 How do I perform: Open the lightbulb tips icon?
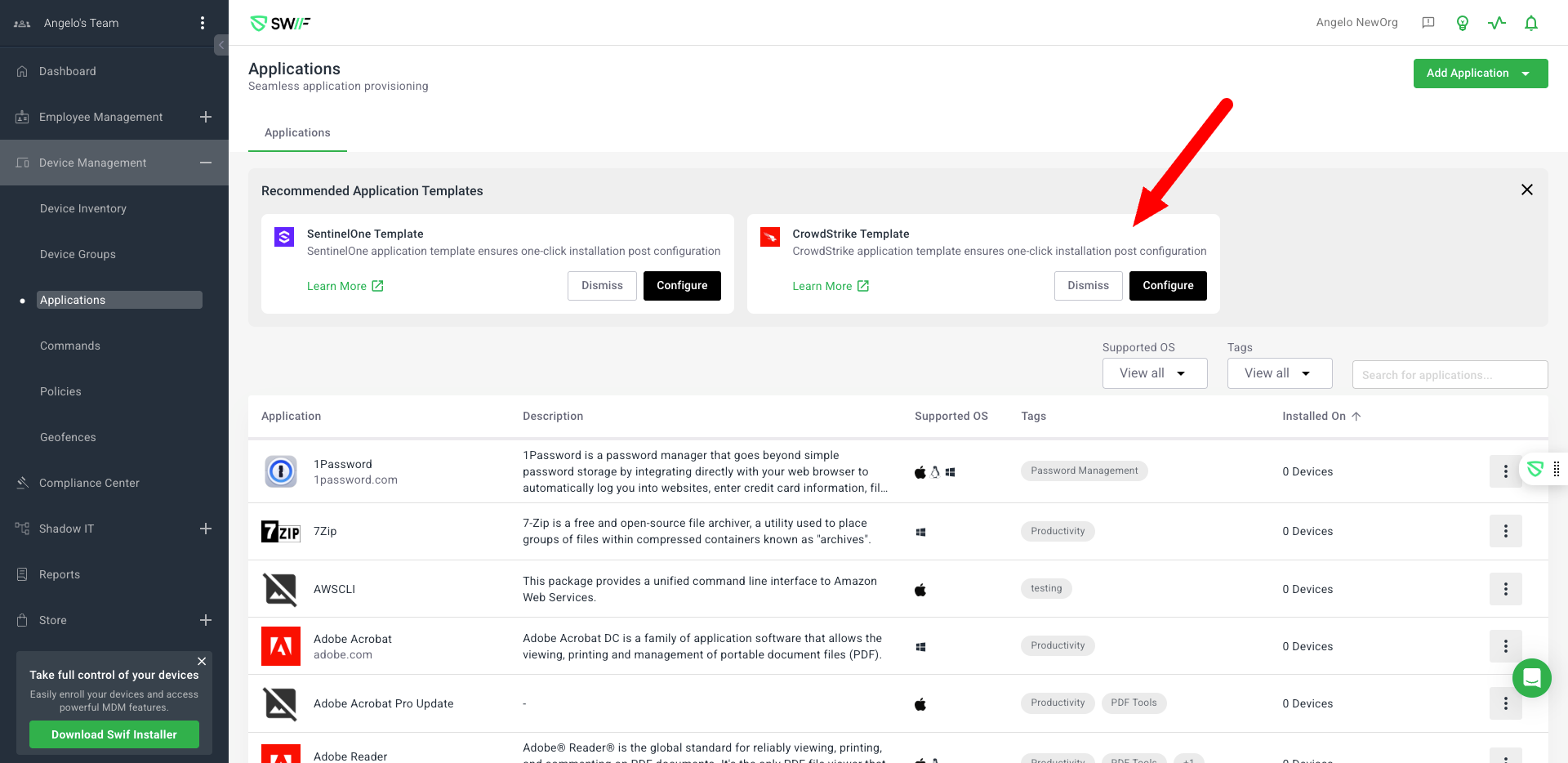1463,23
